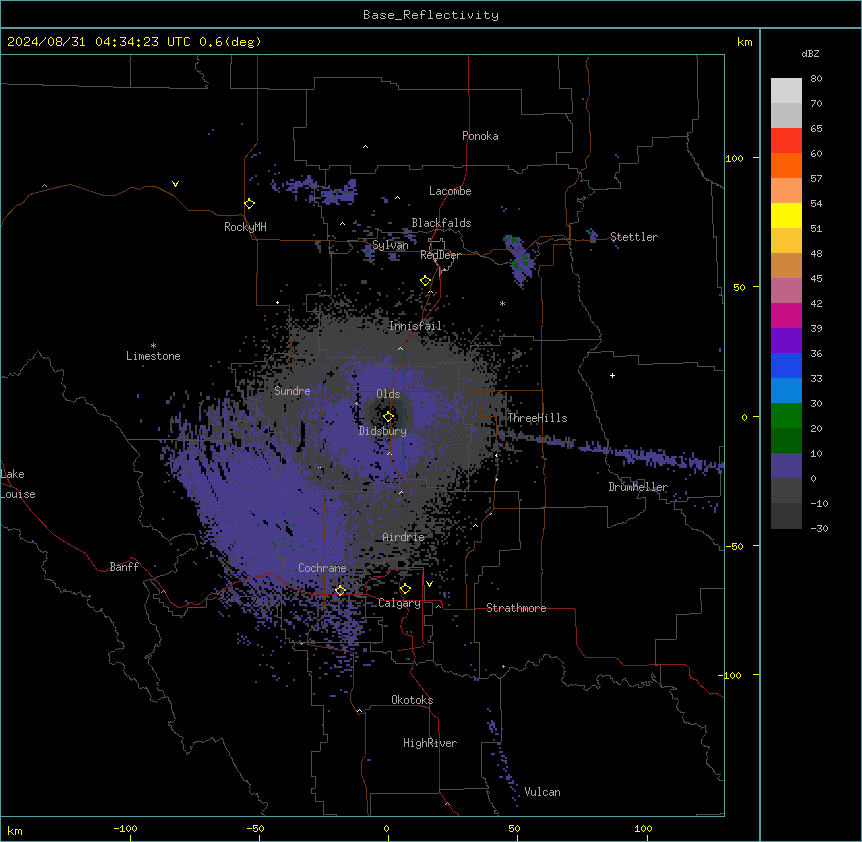Select the radar site diamond between Olds and Didsbury
The width and height of the screenshot is (862, 842).
389,416
